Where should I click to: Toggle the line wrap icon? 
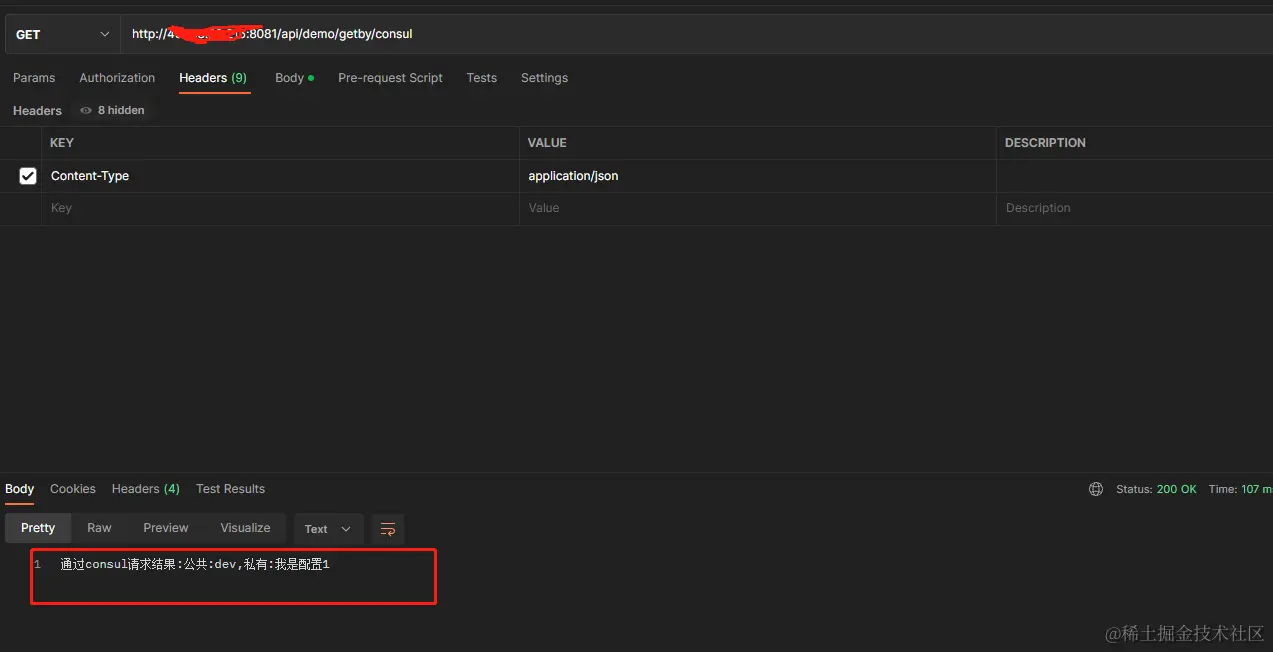[388, 529]
